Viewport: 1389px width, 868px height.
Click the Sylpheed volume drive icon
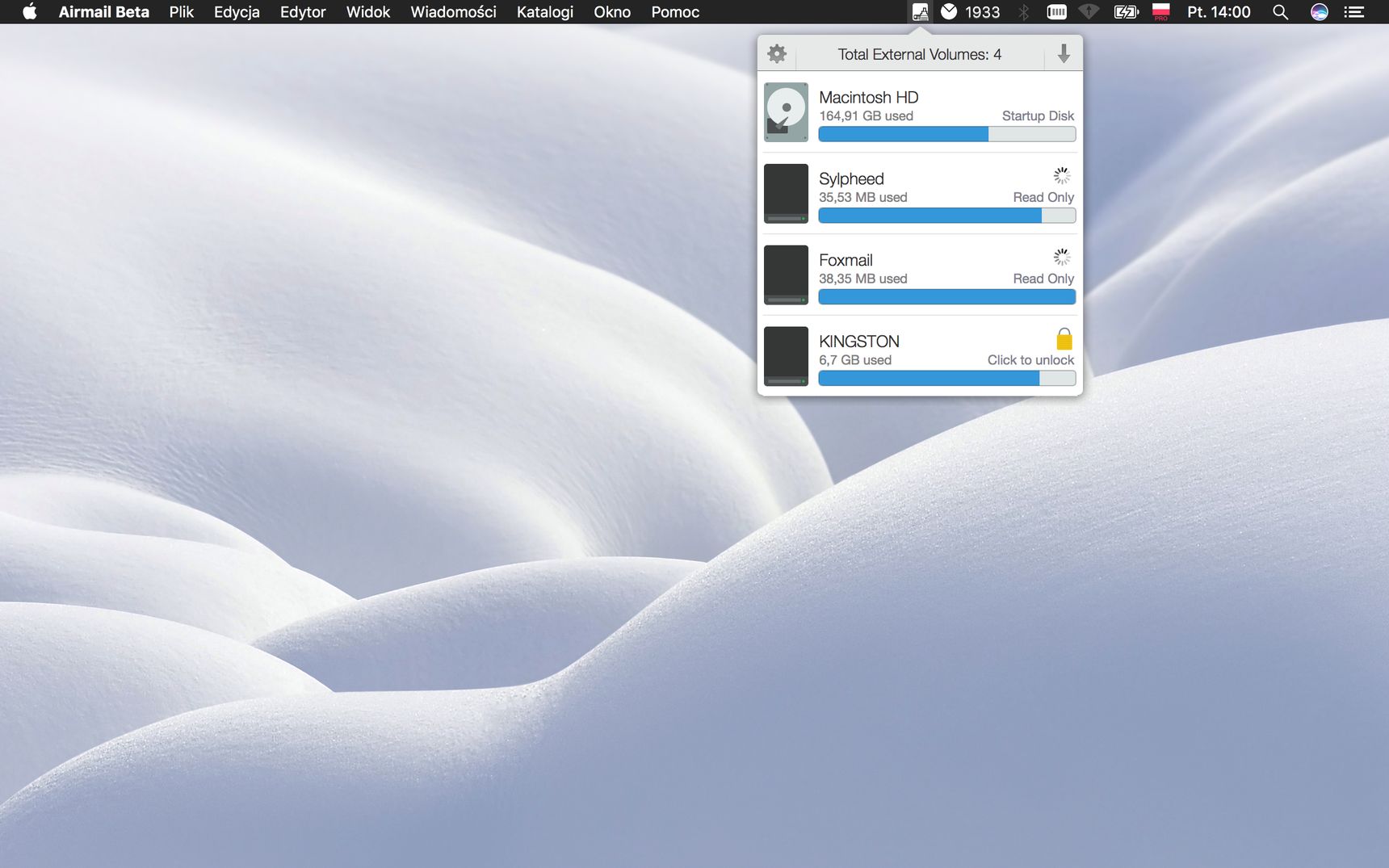pos(786,194)
